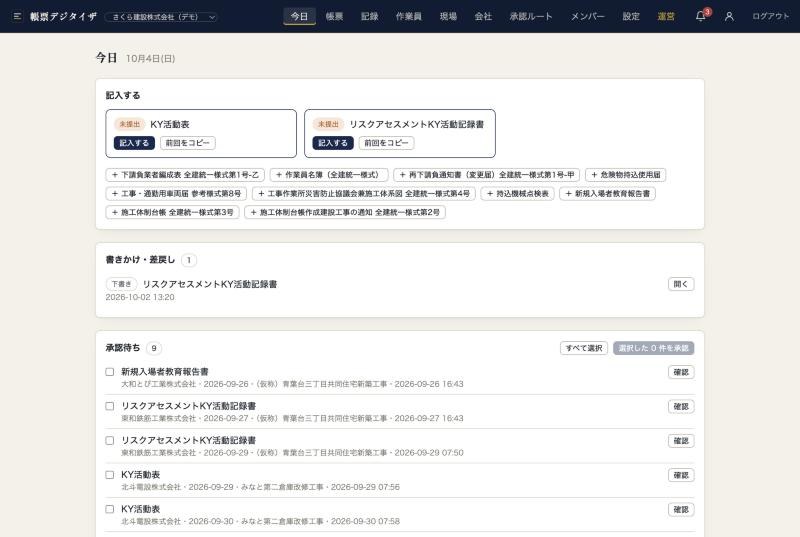Add 施工体制台帳作成建設工事の通知 form
Screen dimensions: 800x537
[x=345, y=212]
